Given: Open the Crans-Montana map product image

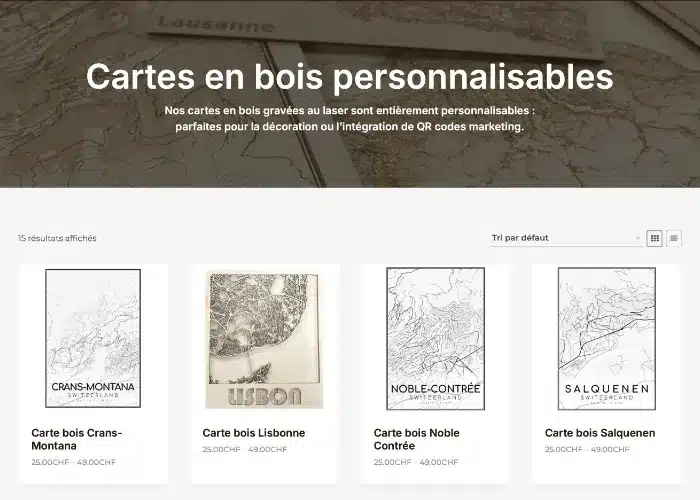Looking at the screenshot, I should tap(93, 338).
